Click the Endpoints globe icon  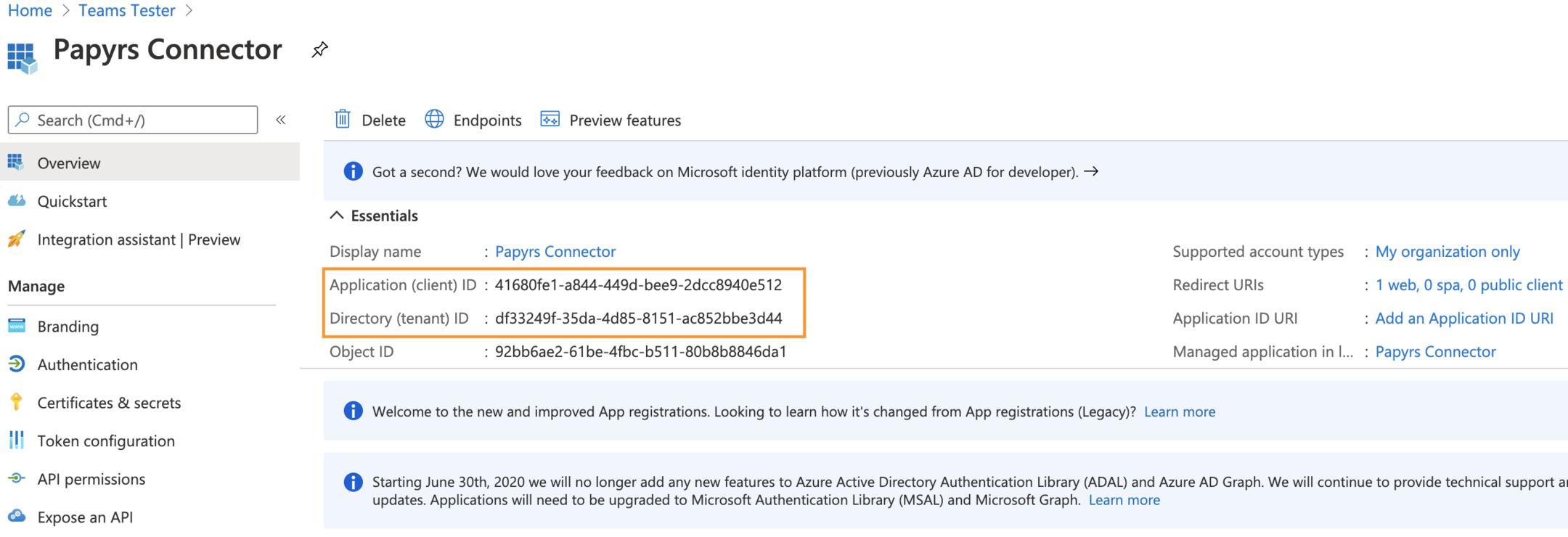pyautogui.click(x=434, y=119)
